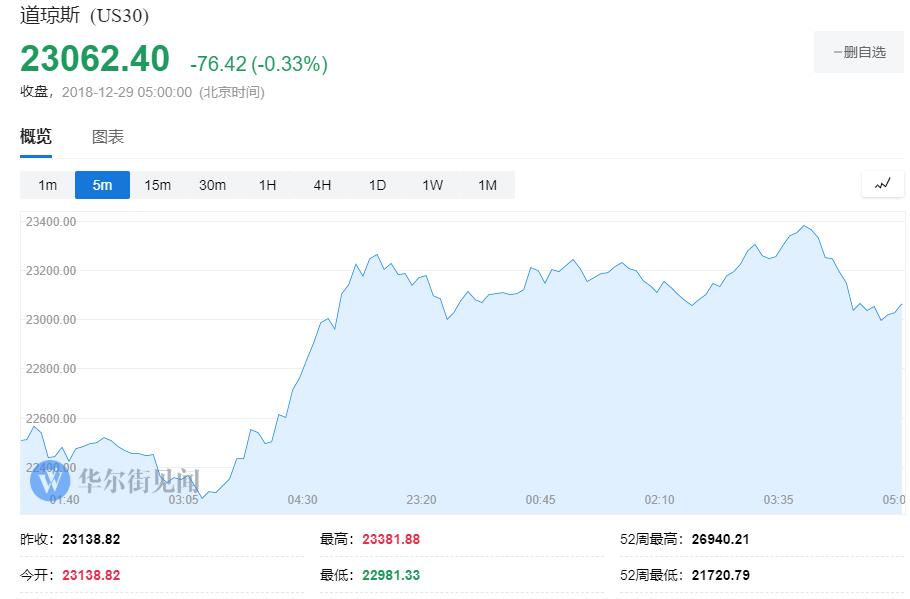Select the 5m interval button
Viewport: 910px width, 599px height.
click(x=102, y=185)
